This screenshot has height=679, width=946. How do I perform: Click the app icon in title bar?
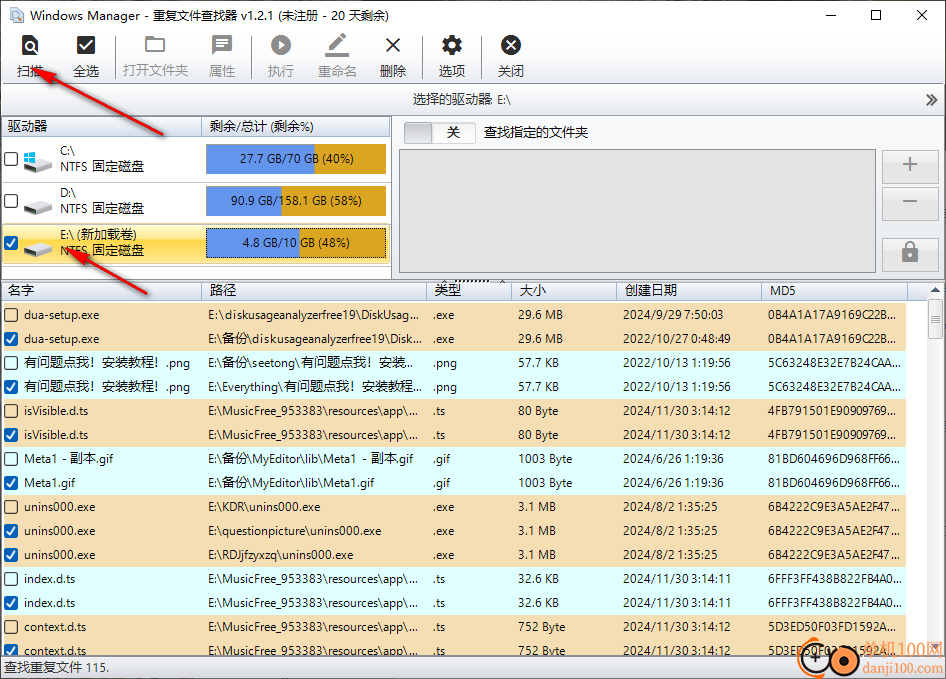tap(16, 16)
